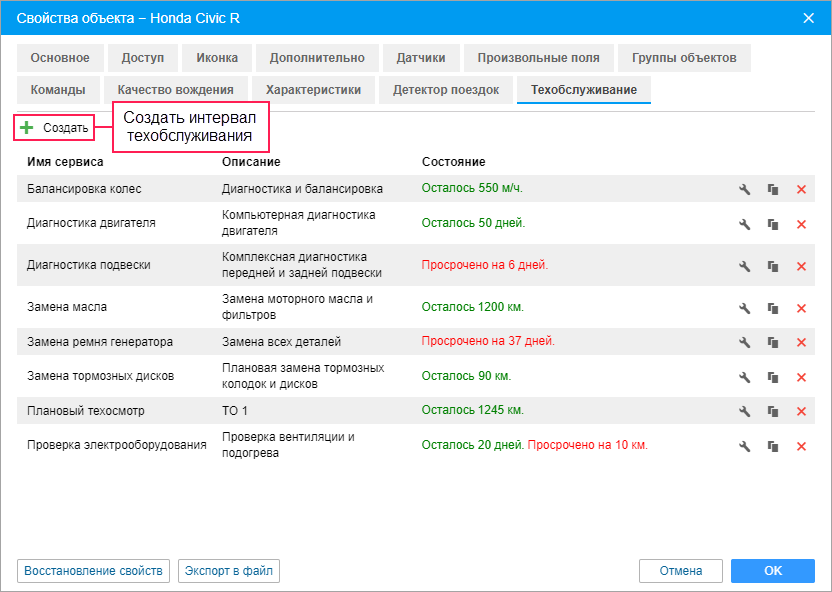Click Восстановление свойств button
The width and height of the screenshot is (832, 592).
[93, 571]
